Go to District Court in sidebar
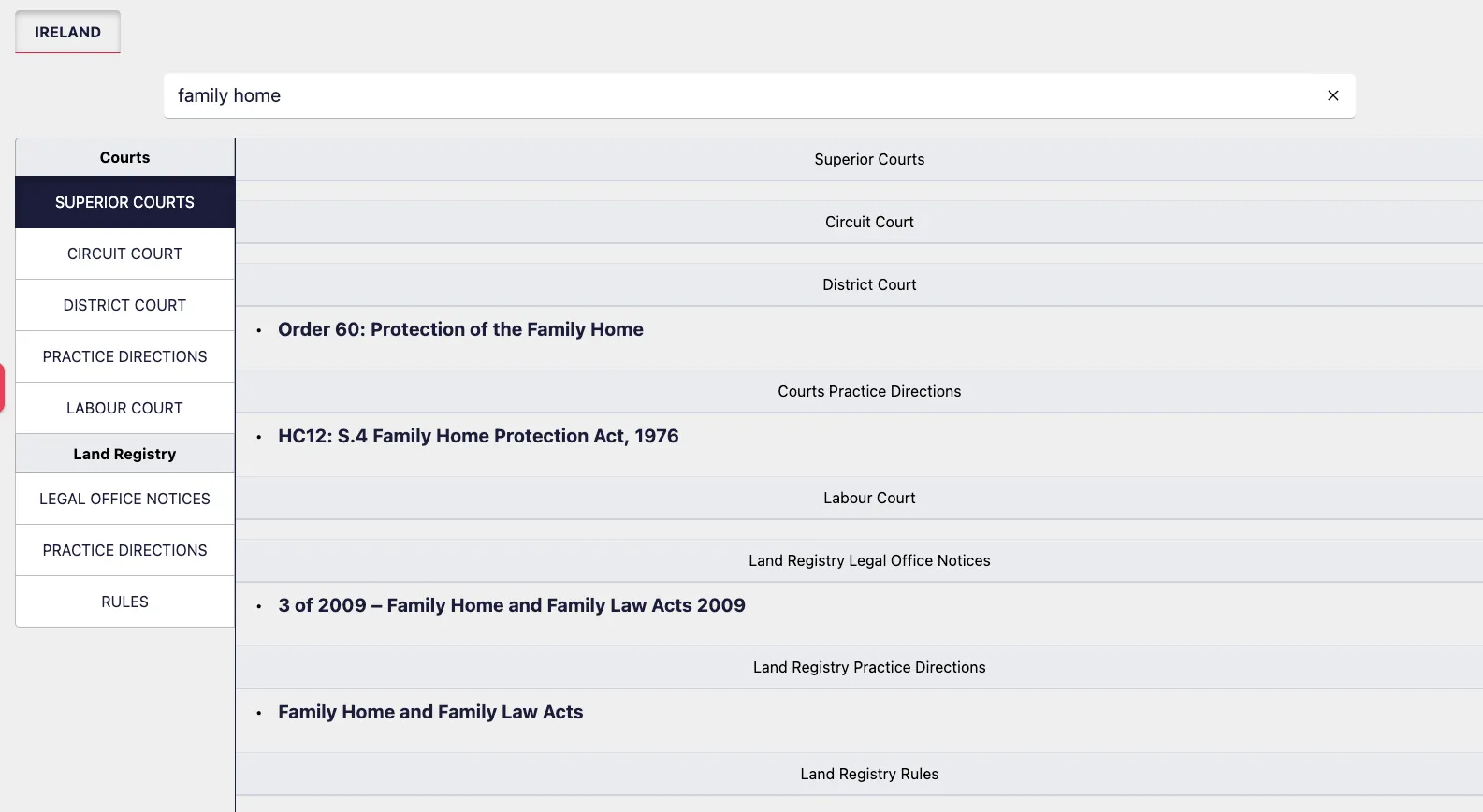The image size is (1483, 812). point(124,305)
